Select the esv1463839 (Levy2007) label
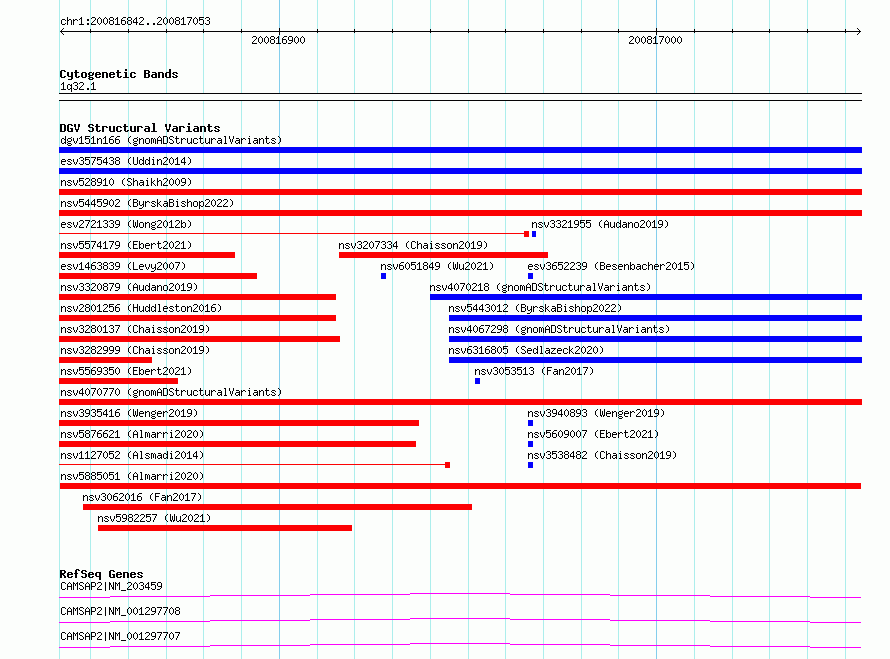The height and width of the screenshot is (659, 890). click(x=123, y=266)
